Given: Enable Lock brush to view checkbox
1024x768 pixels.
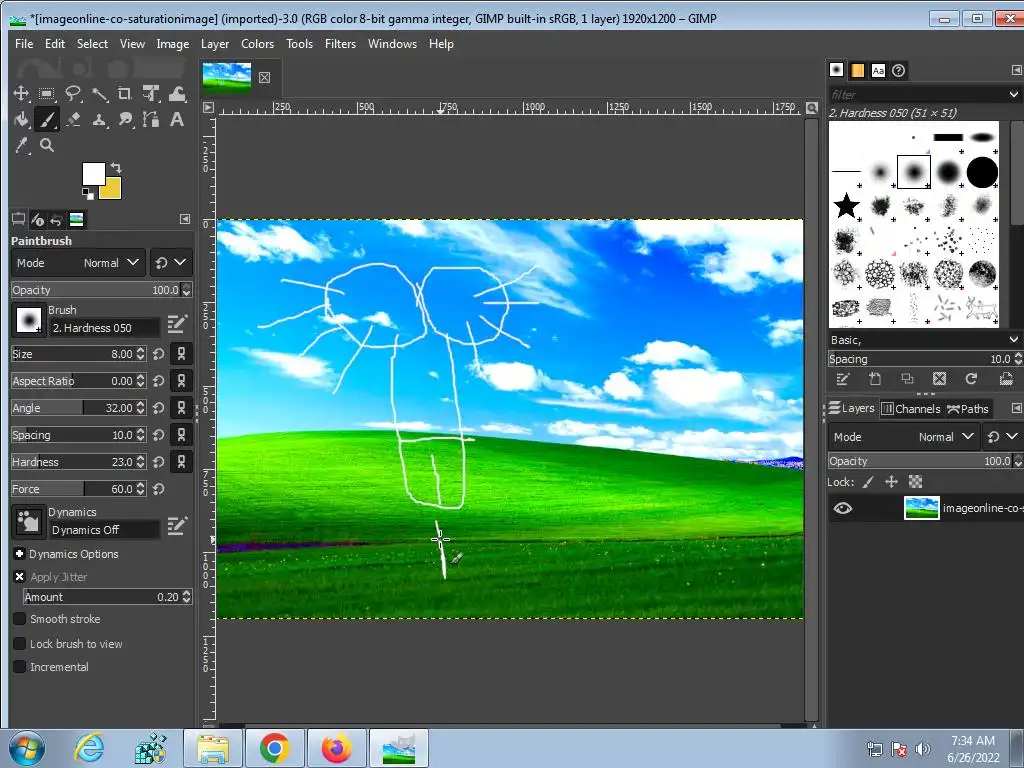Looking at the screenshot, I should pos(20,644).
